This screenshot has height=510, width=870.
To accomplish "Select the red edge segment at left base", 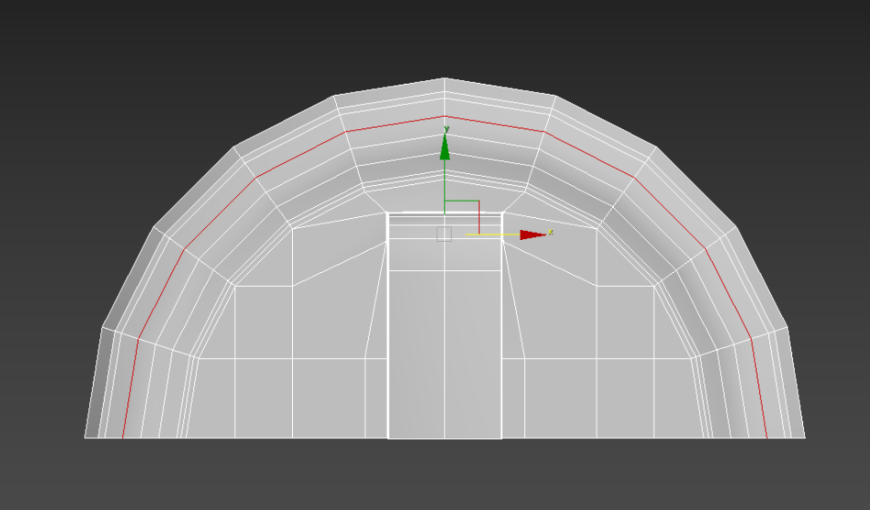I will coord(130,387).
